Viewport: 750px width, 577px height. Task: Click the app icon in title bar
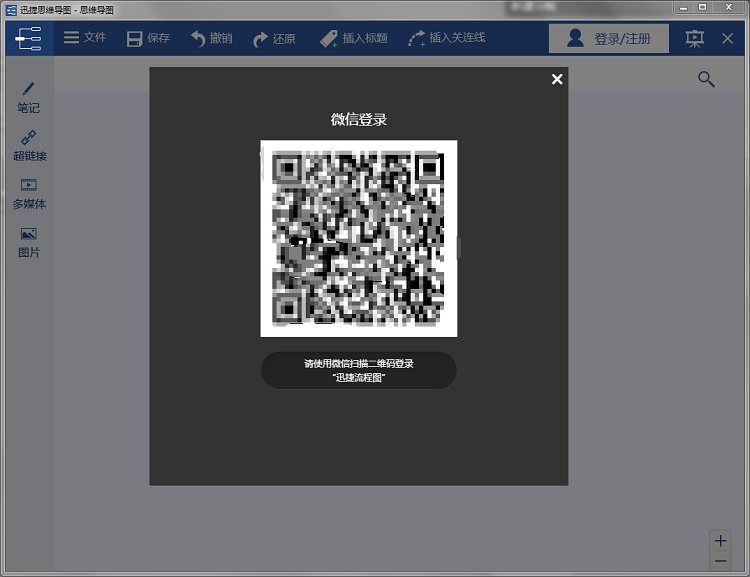coord(11,10)
